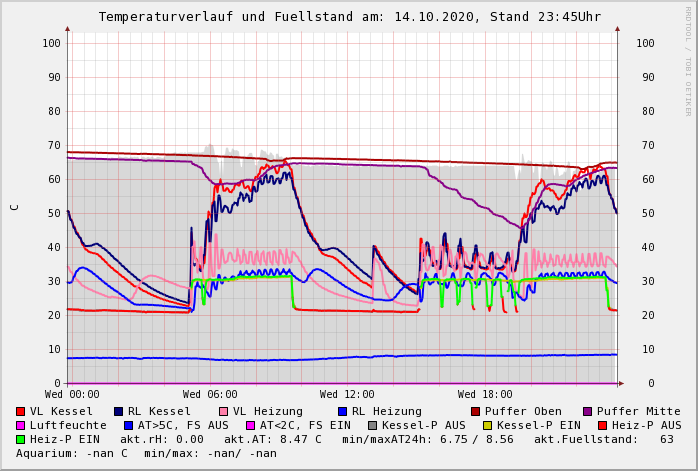
Task: Select the magenta Luftfeuchte legend swatch
Action: 21,425
